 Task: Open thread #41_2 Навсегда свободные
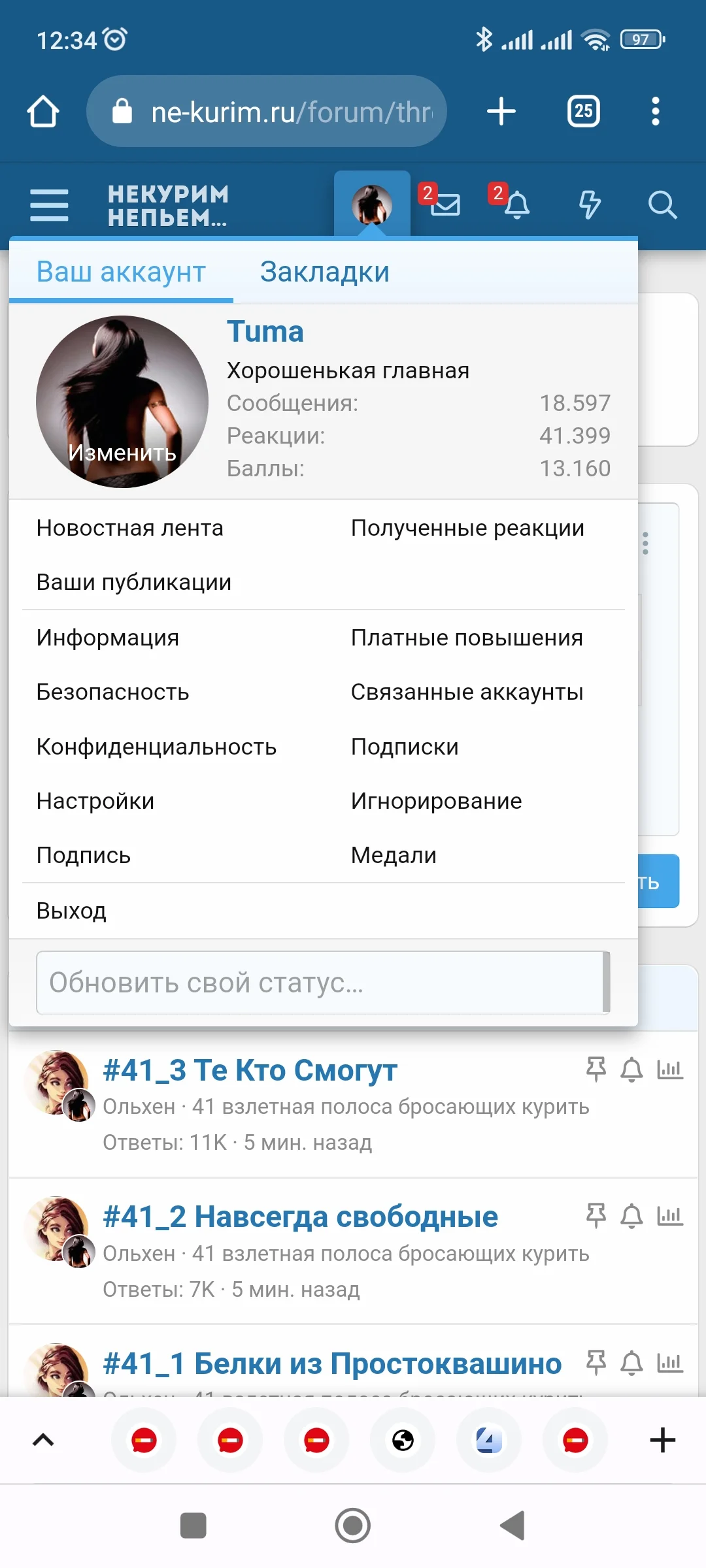pos(300,1217)
